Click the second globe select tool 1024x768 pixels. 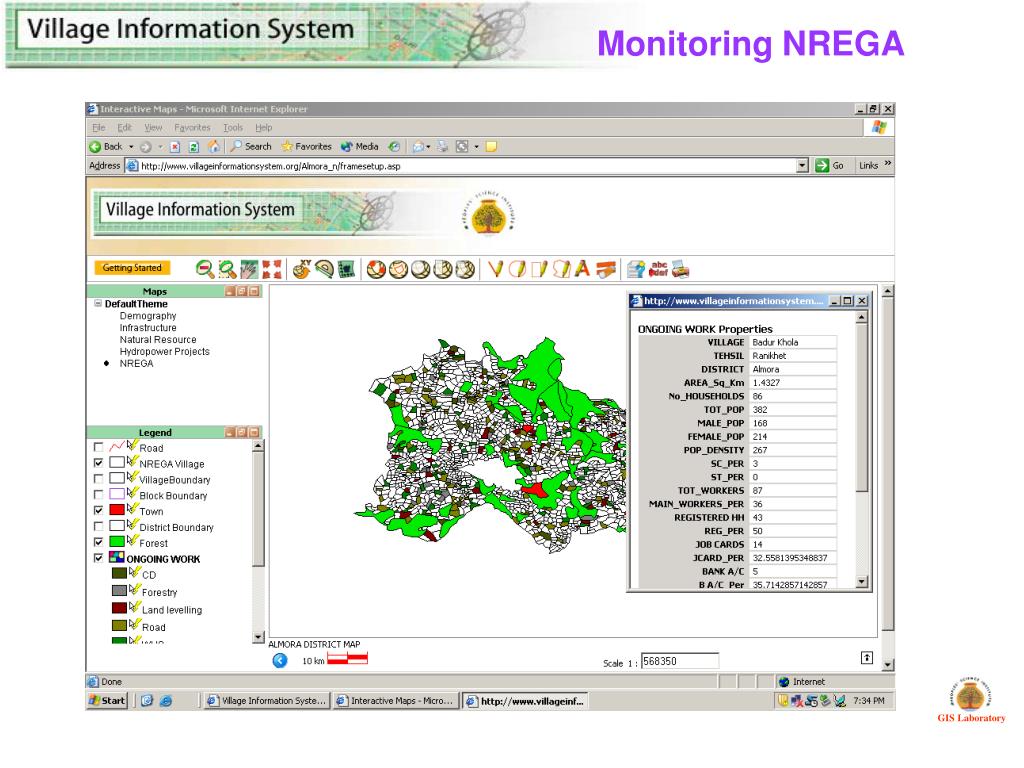click(x=398, y=269)
